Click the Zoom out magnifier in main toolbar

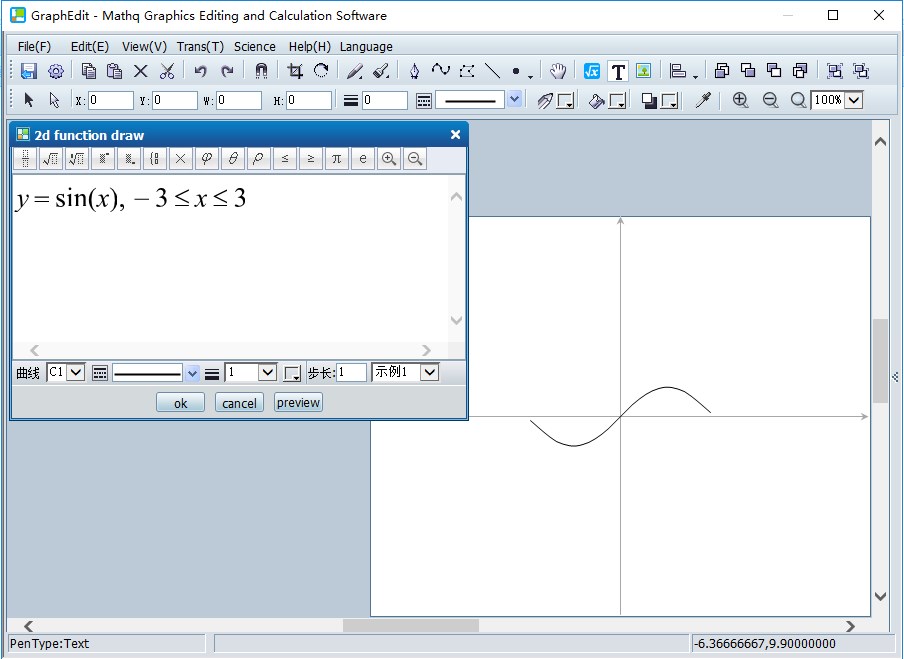click(x=770, y=100)
